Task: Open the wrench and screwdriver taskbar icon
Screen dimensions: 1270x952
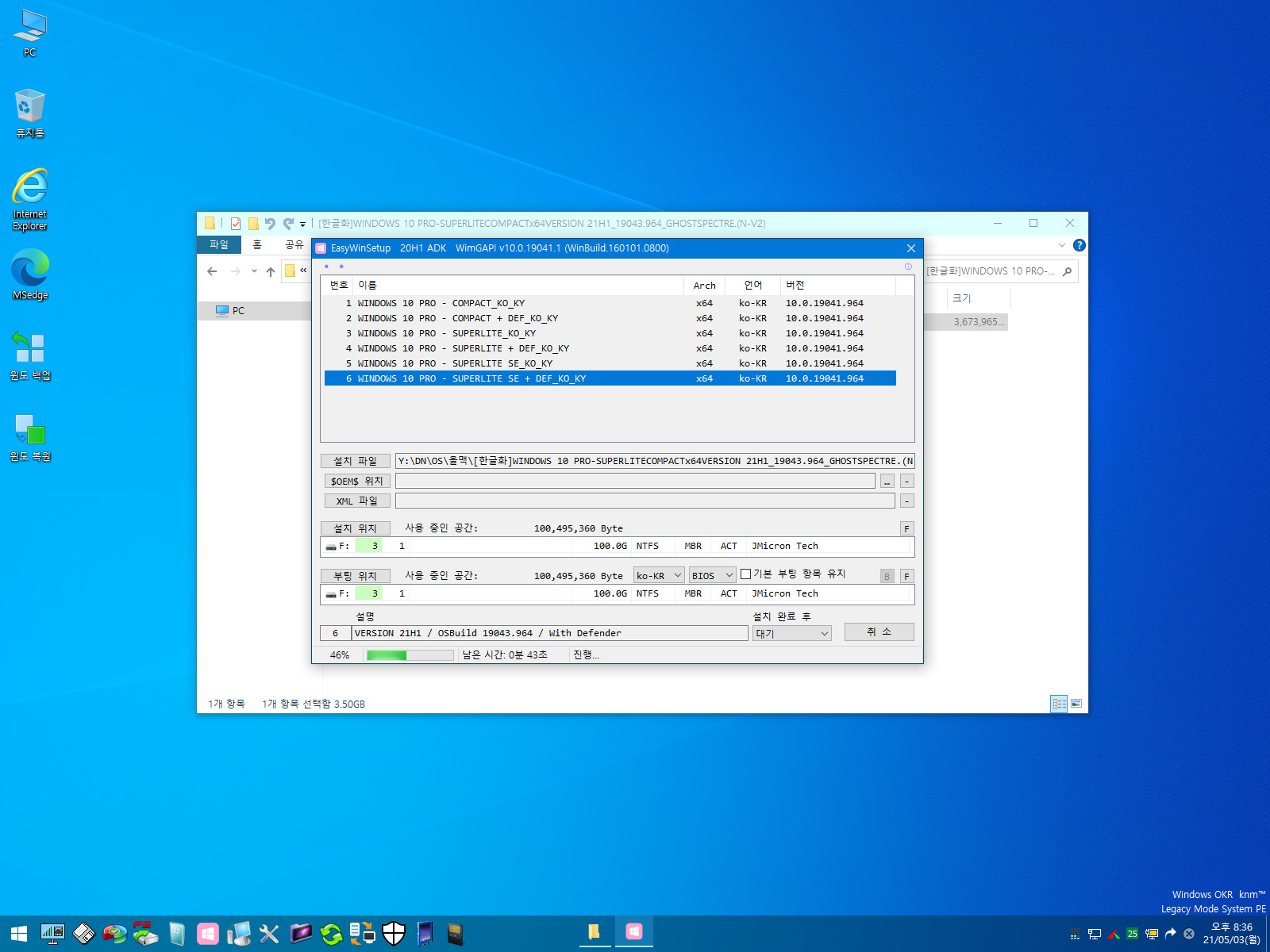Action: [x=269, y=934]
